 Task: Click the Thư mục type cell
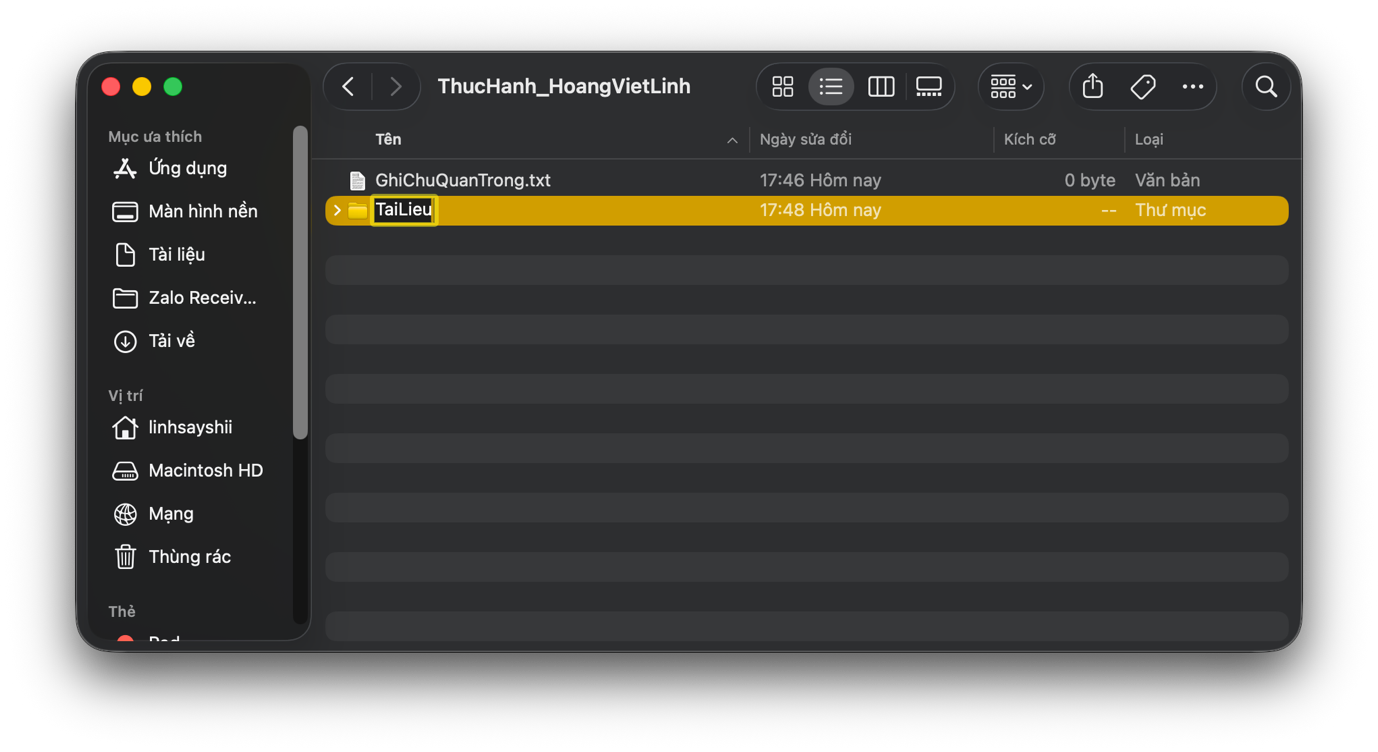pos(1170,210)
